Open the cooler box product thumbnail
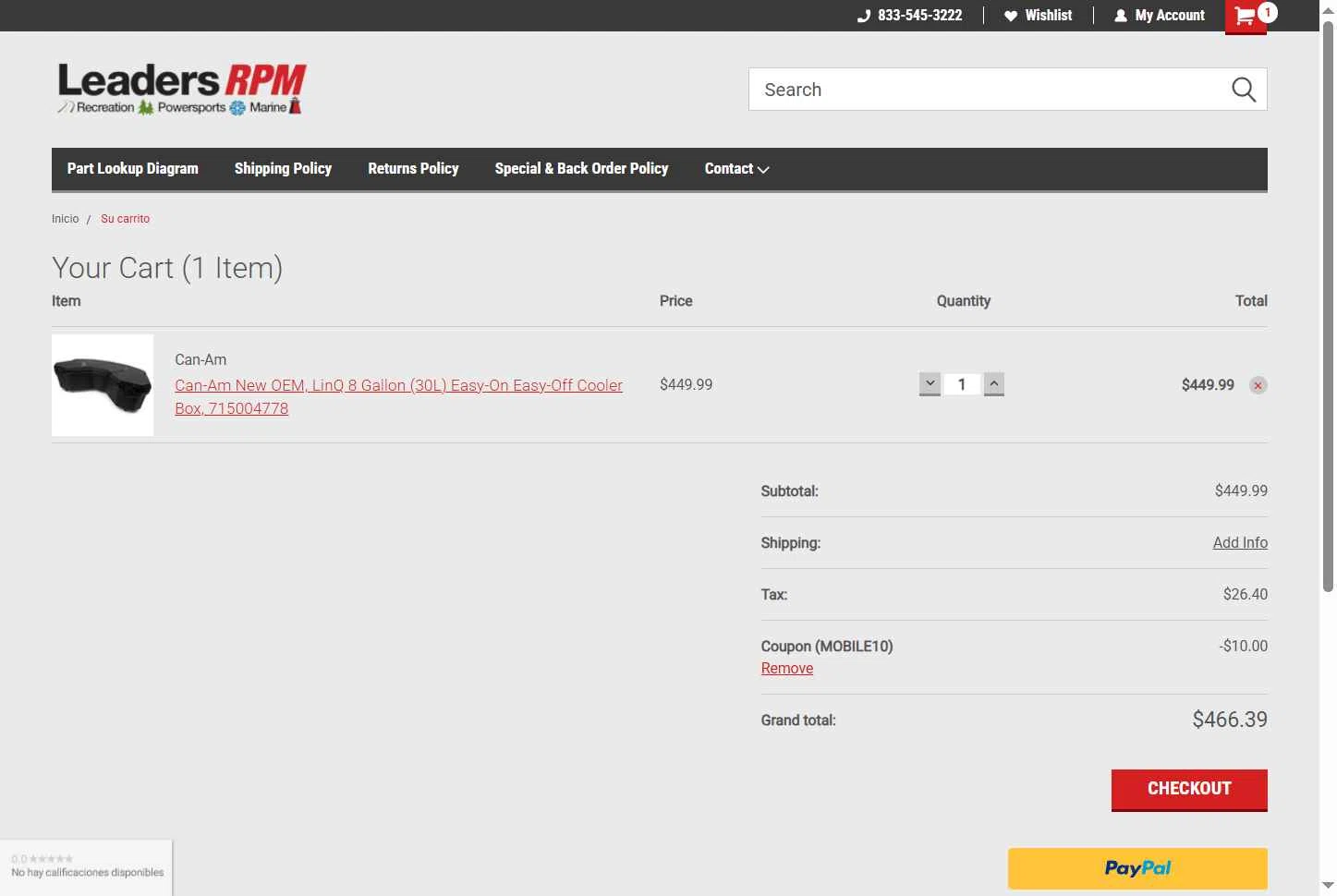Screen dimensions: 1337x896 [x=103, y=385]
